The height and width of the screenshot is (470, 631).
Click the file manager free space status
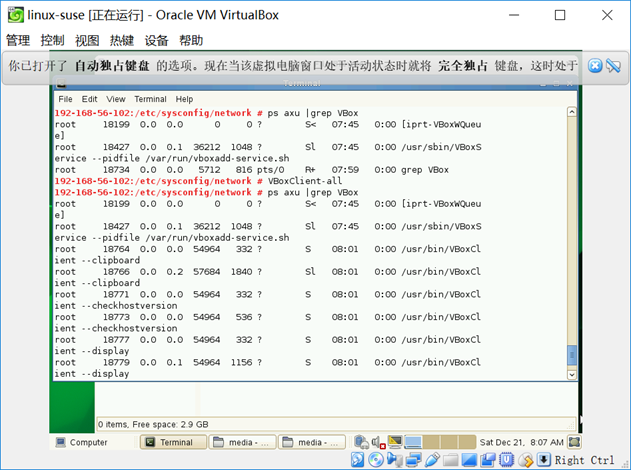153,424
